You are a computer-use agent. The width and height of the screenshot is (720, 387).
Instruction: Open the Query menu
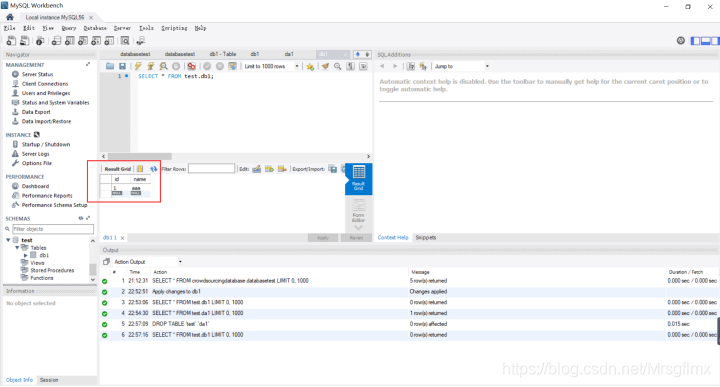click(x=68, y=28)
